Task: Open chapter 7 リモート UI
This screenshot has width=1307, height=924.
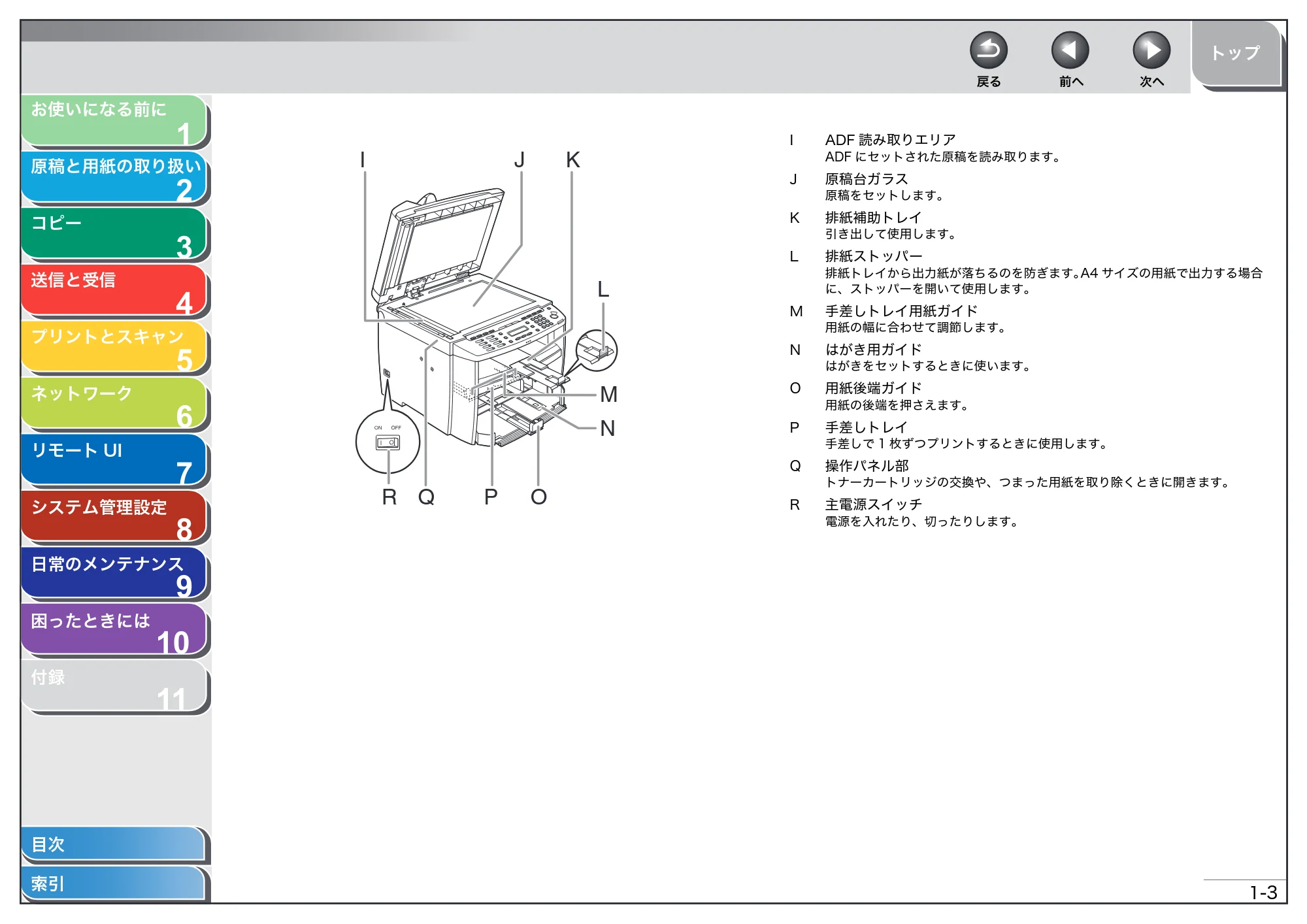Action: click(114, 461)
